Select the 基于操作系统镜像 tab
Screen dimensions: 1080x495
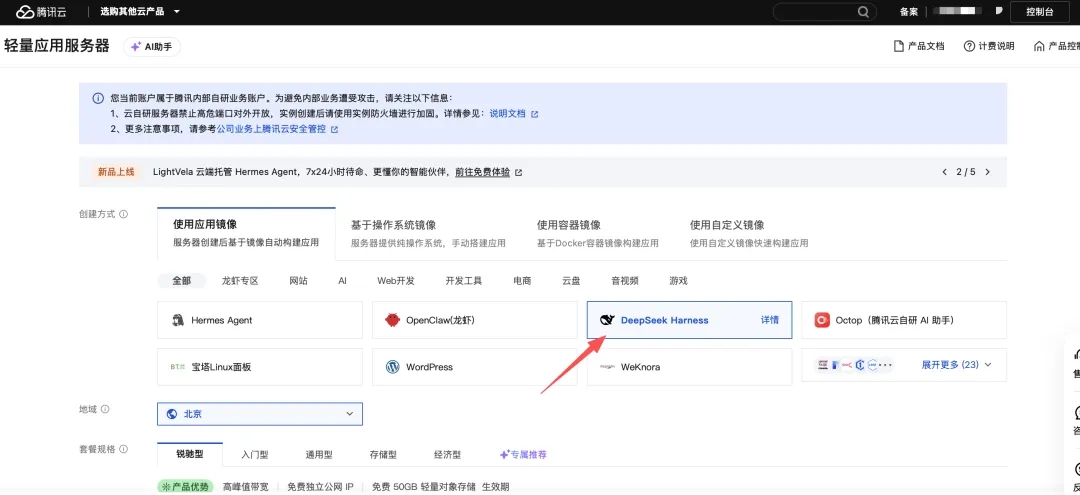[428, 233]
